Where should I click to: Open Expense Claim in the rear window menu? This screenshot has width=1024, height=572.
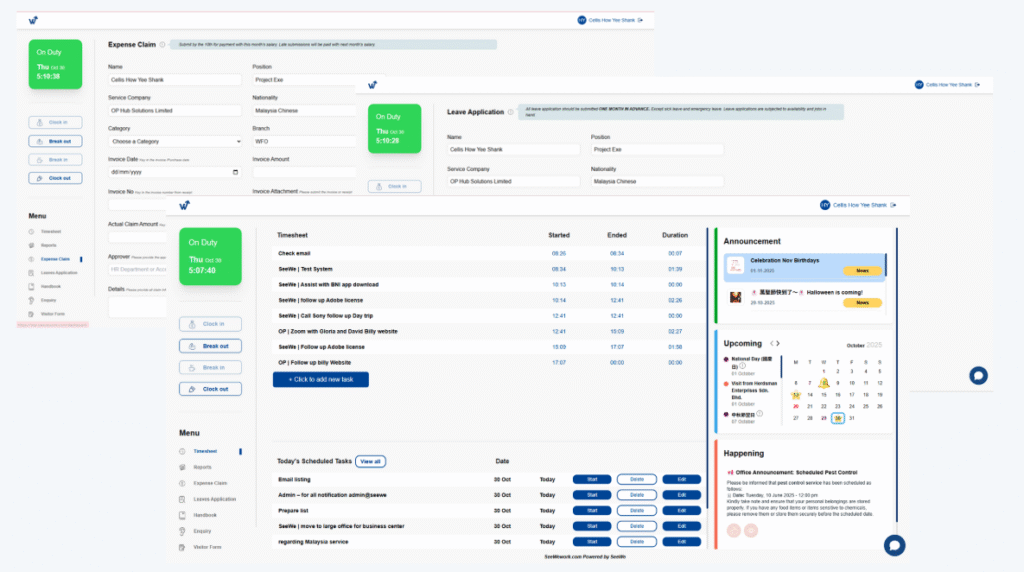(x=56, y=259)
